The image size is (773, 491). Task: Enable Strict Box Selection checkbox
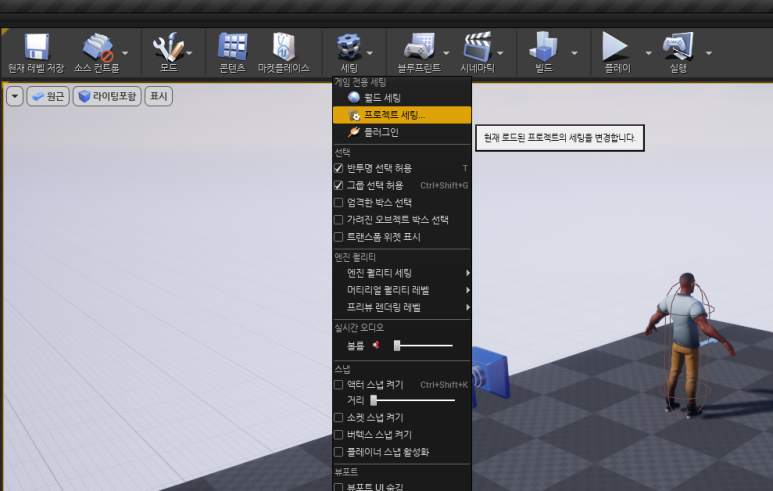pos(339,203)
